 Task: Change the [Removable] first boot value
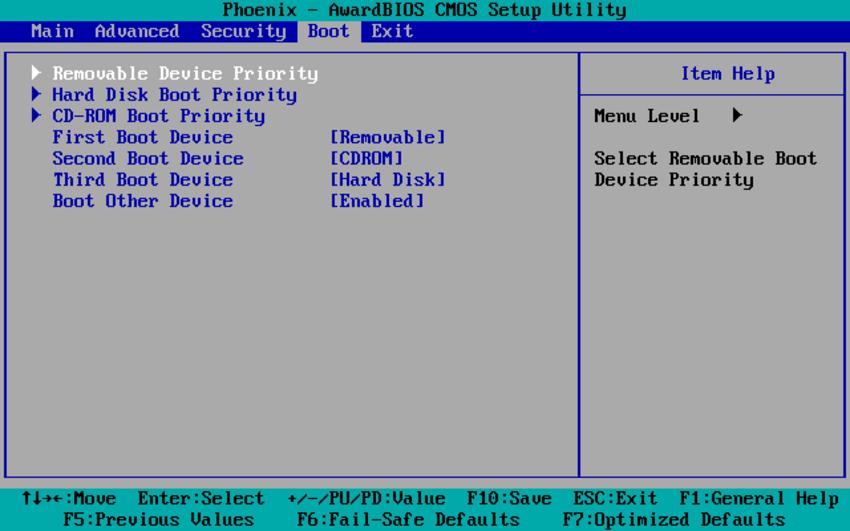coord(388,137)
